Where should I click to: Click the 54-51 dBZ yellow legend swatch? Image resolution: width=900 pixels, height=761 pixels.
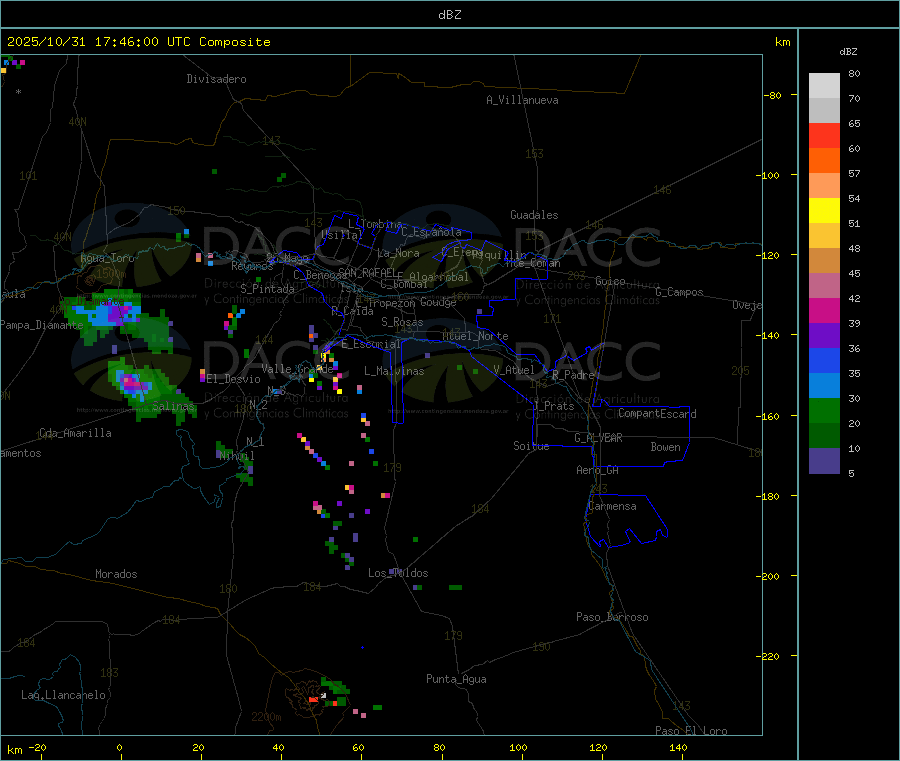point(824,211)
